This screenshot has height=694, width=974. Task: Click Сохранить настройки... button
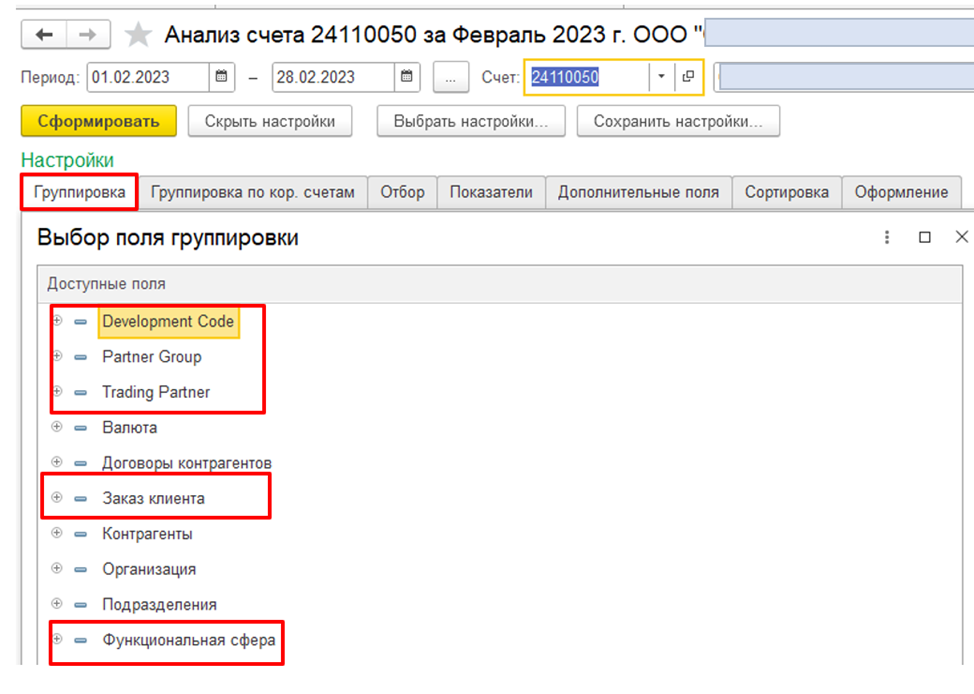(678, 121)
